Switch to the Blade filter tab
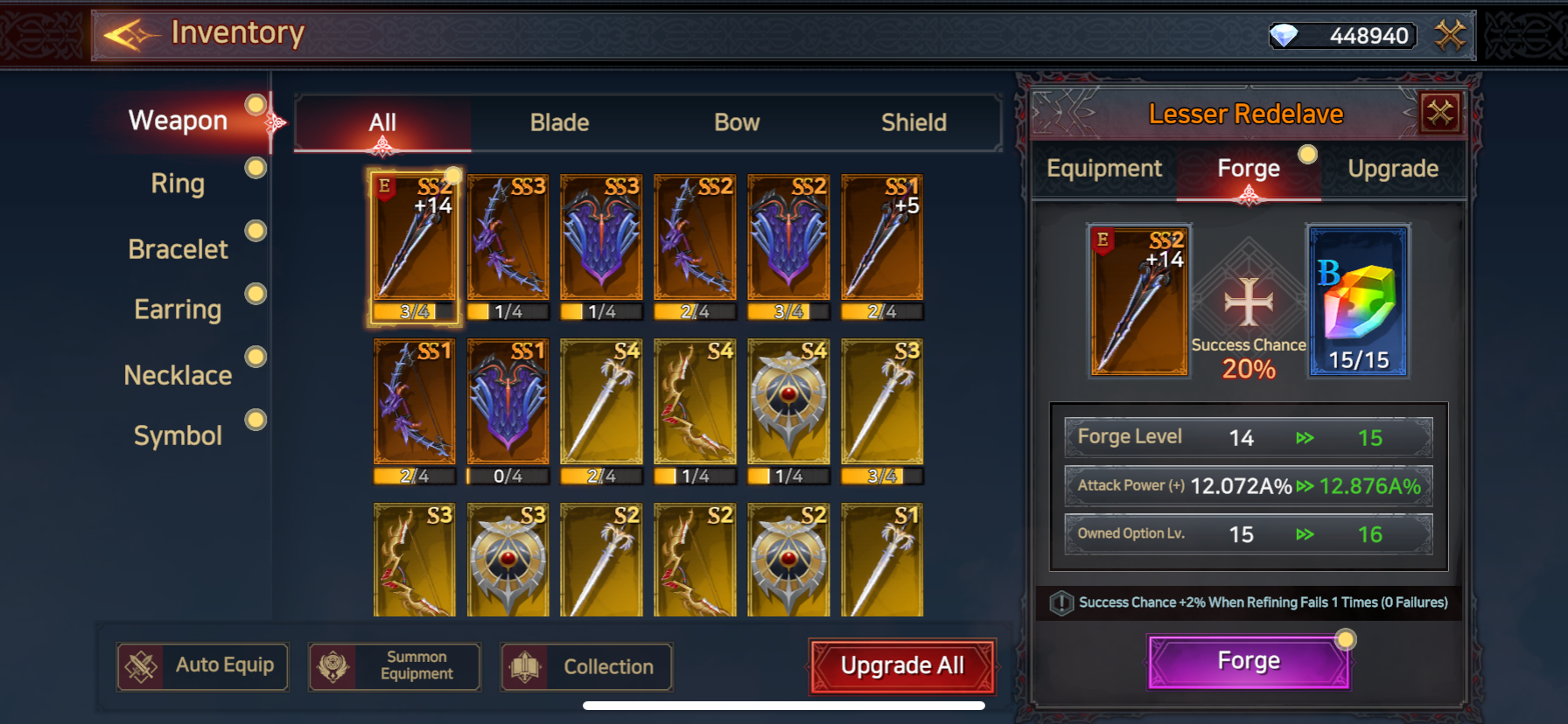The image size is (1568, 724). [560, 122]
